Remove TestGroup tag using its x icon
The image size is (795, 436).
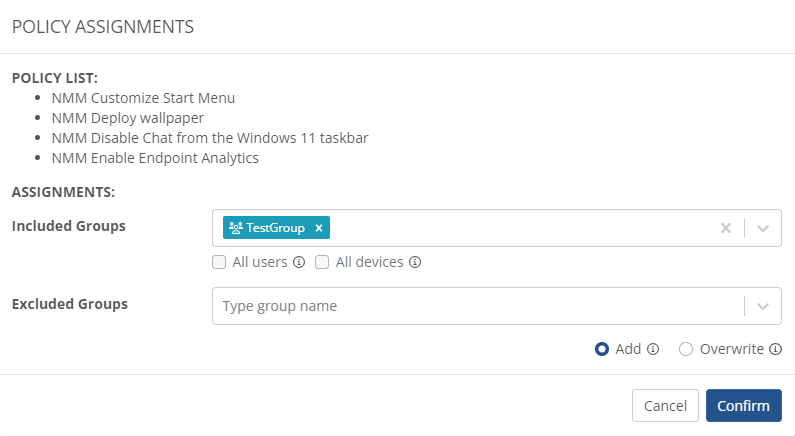(x=319, y=228)
